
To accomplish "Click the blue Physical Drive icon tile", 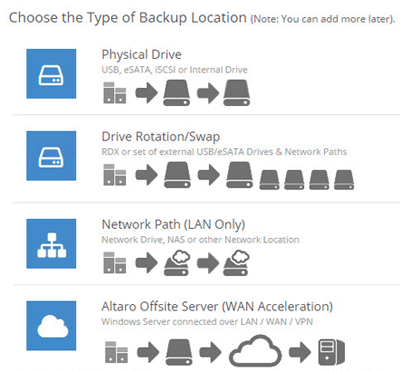I will coord(51,74).
